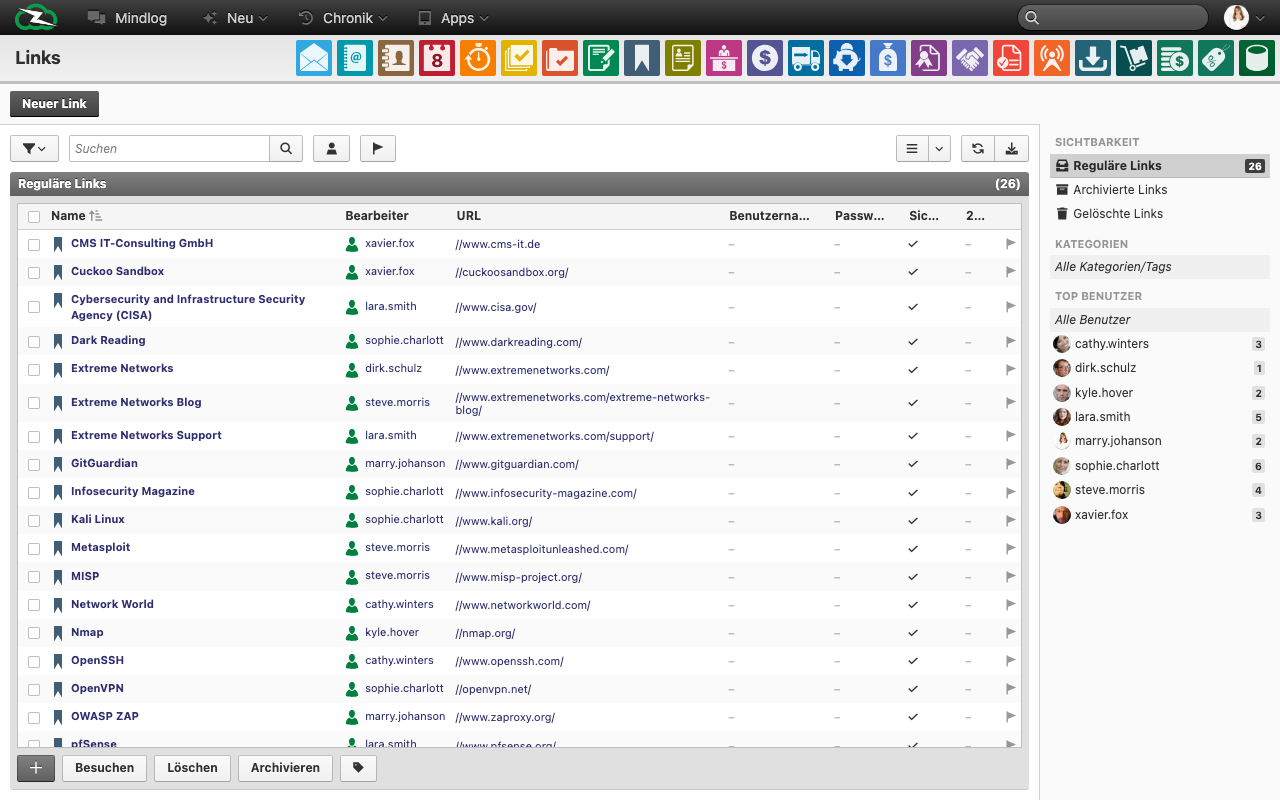The width and height of the screenshot is (1280, 800).
Task: Export the links list with download button
Action: [x=1012, y=148]
